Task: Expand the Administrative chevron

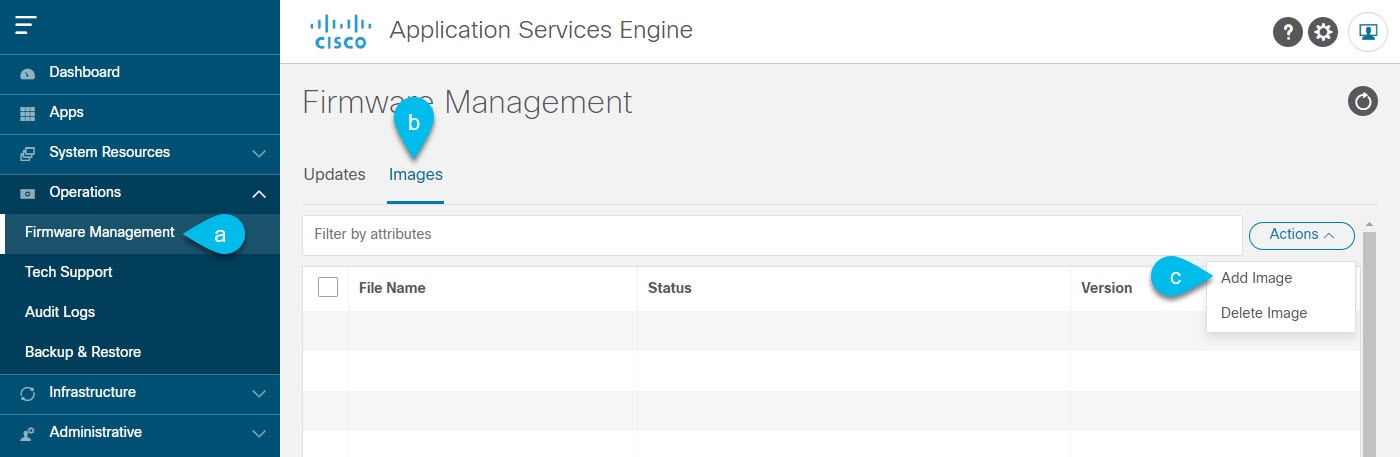Action: coord(259,433)
